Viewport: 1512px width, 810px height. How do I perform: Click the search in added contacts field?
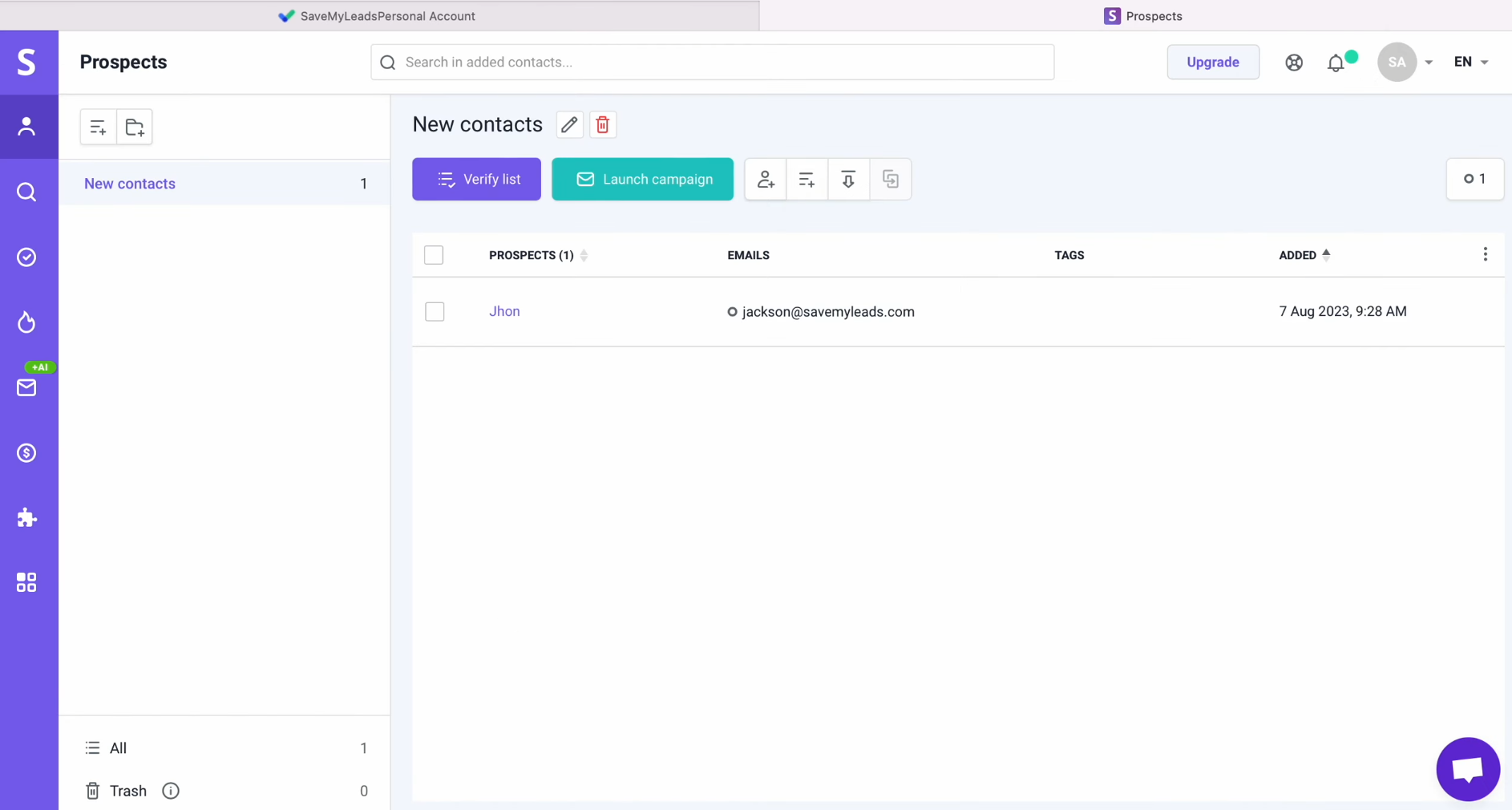(712, 62)
